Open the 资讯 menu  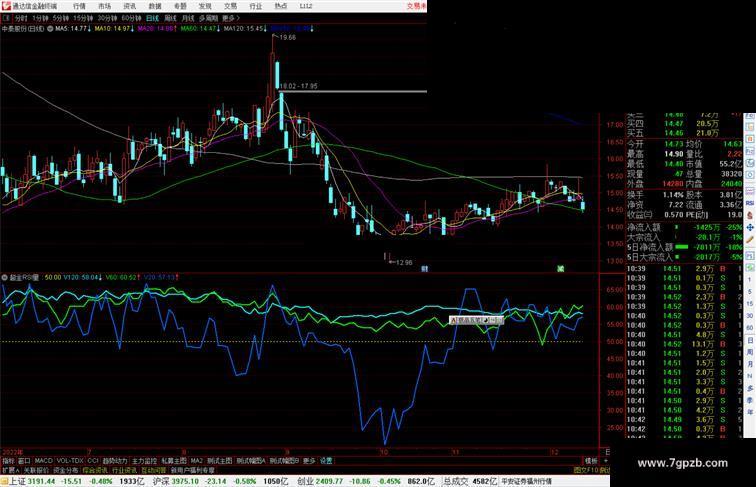pos(130,6)
